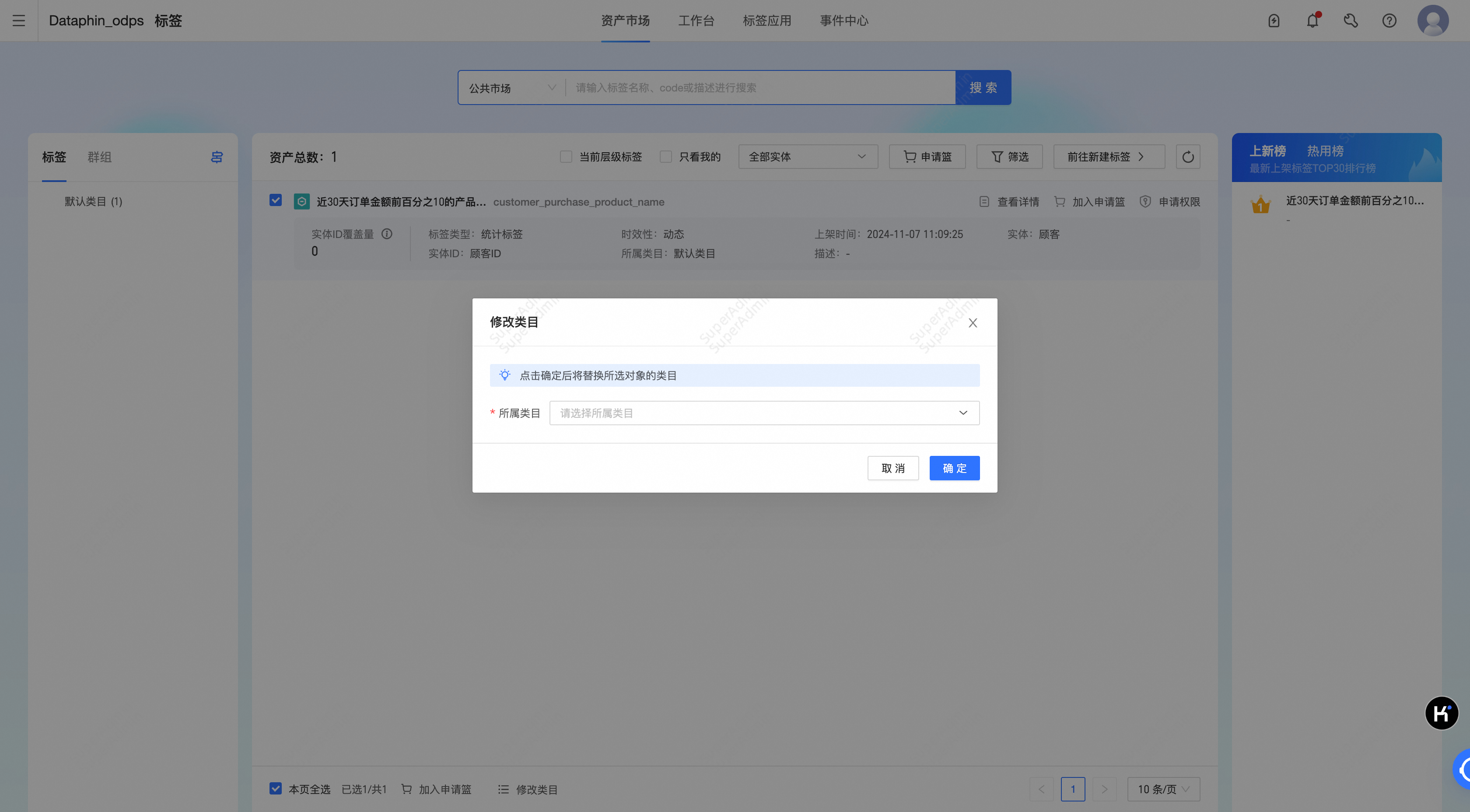Open help via the question mark icon

1389,21
